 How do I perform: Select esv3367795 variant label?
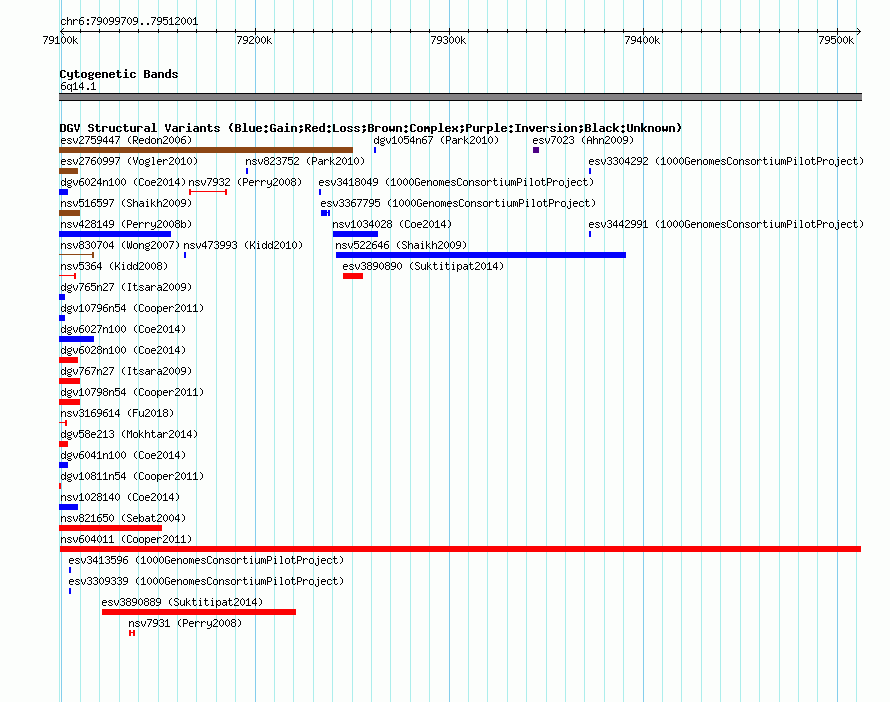point(458,203)
